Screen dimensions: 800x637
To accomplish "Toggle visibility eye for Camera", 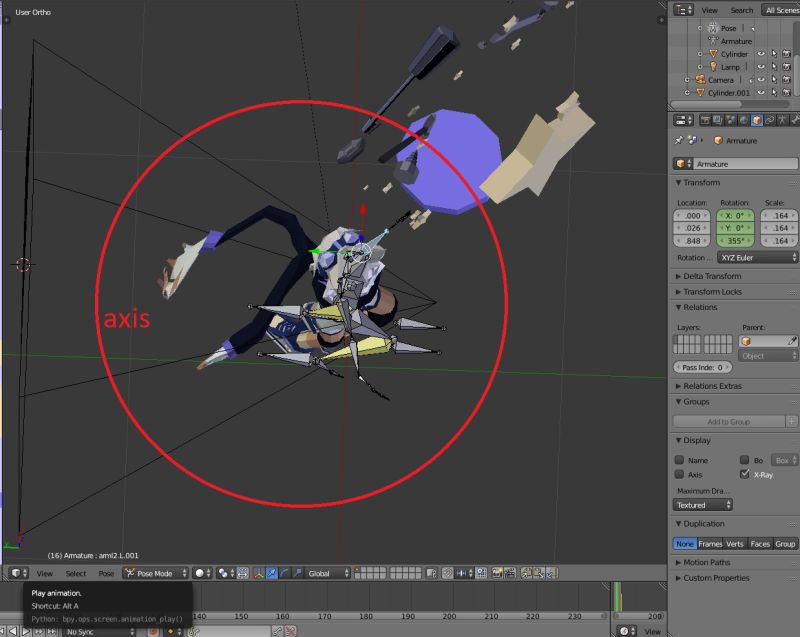I will [x=761, y=80].
